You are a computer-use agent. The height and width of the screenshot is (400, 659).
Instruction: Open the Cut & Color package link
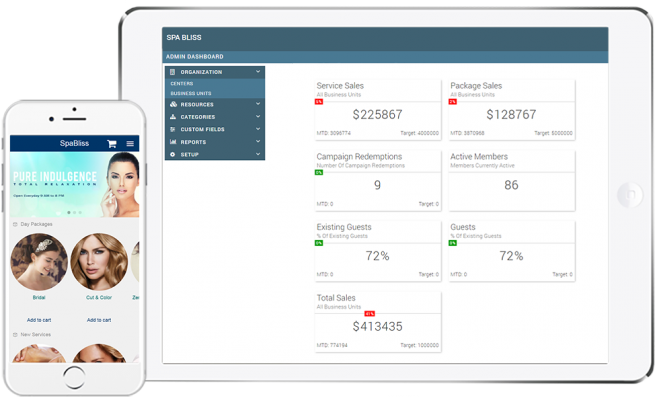(x=99, y=297)
